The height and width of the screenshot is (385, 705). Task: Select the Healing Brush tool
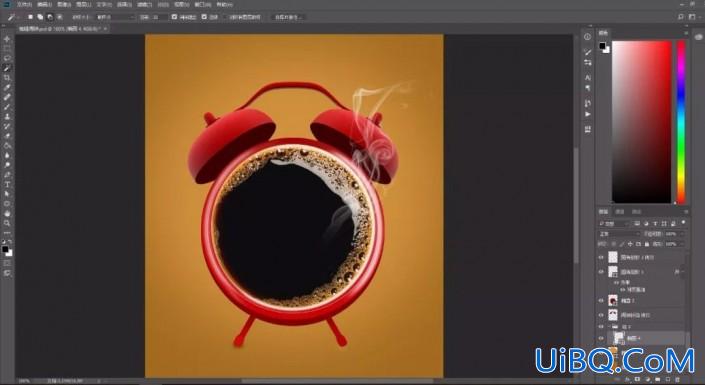pos(7,97)
